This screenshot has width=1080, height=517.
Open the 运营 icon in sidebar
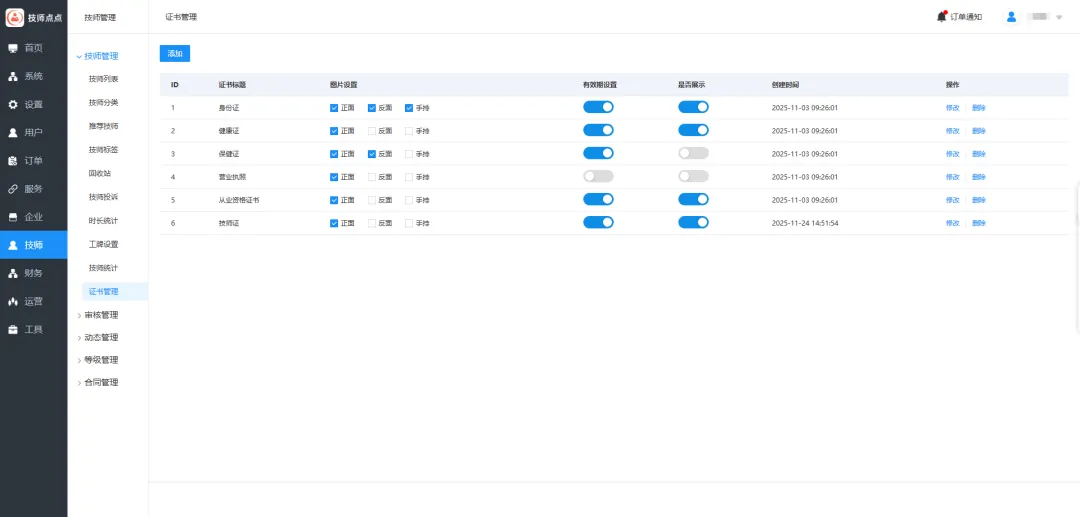coord(13,301)
